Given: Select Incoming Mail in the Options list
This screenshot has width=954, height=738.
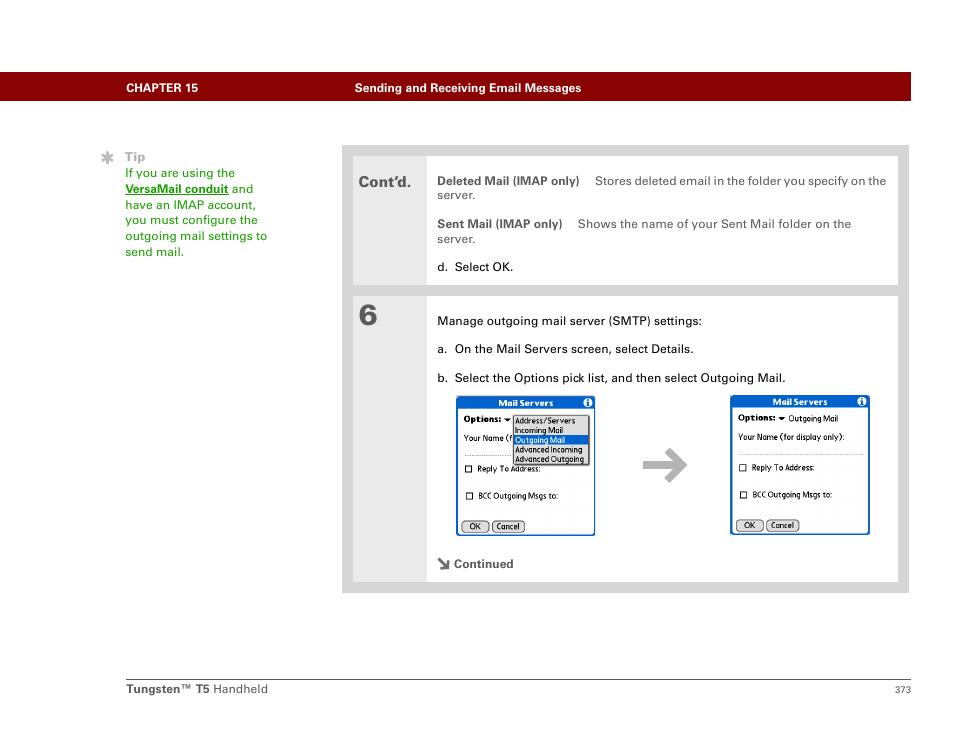Looking at the screenshot, I should coord(551,430).
